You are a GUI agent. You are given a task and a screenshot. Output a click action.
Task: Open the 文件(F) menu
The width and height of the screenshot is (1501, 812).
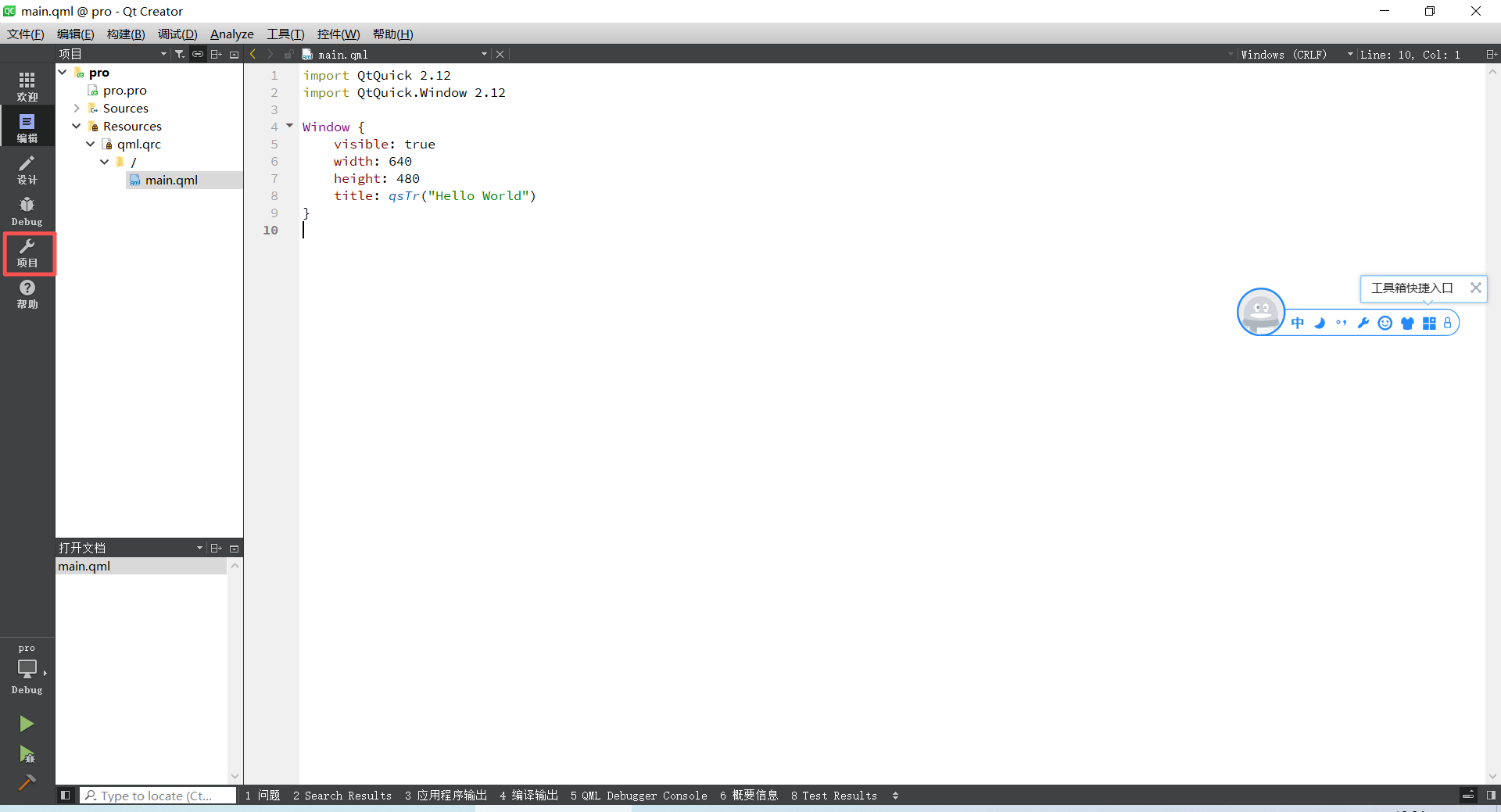click(x=26, y=34)
